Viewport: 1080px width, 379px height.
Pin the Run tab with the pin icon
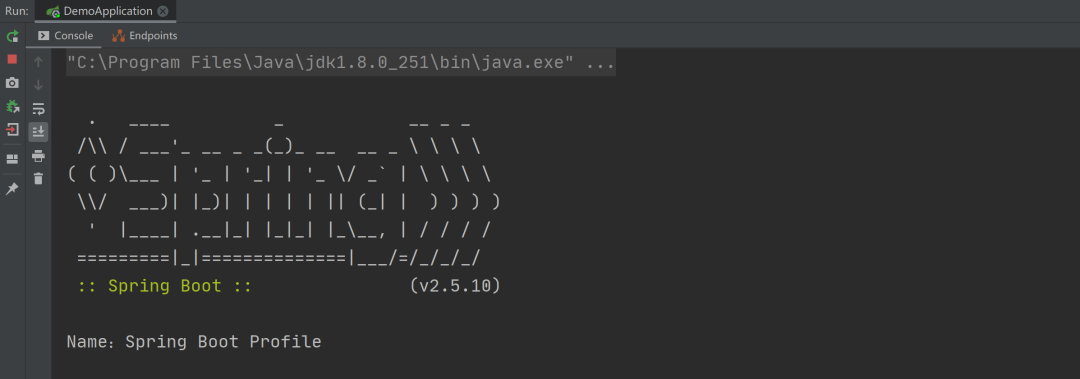(x=12, y=189)
